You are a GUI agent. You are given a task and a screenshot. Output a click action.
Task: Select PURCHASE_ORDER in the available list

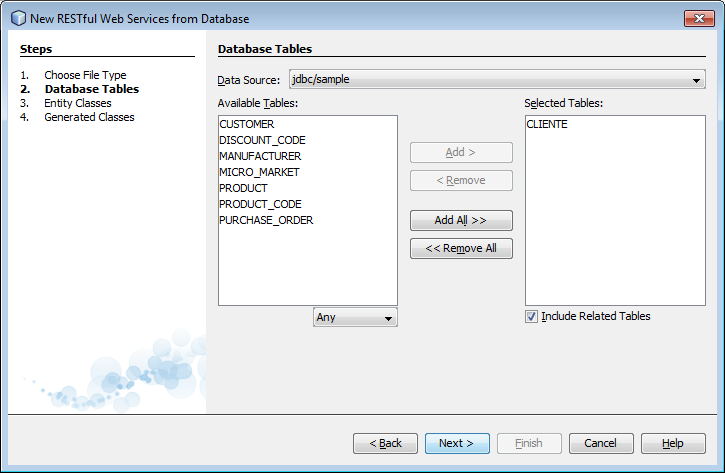click(x=266, y=220)
